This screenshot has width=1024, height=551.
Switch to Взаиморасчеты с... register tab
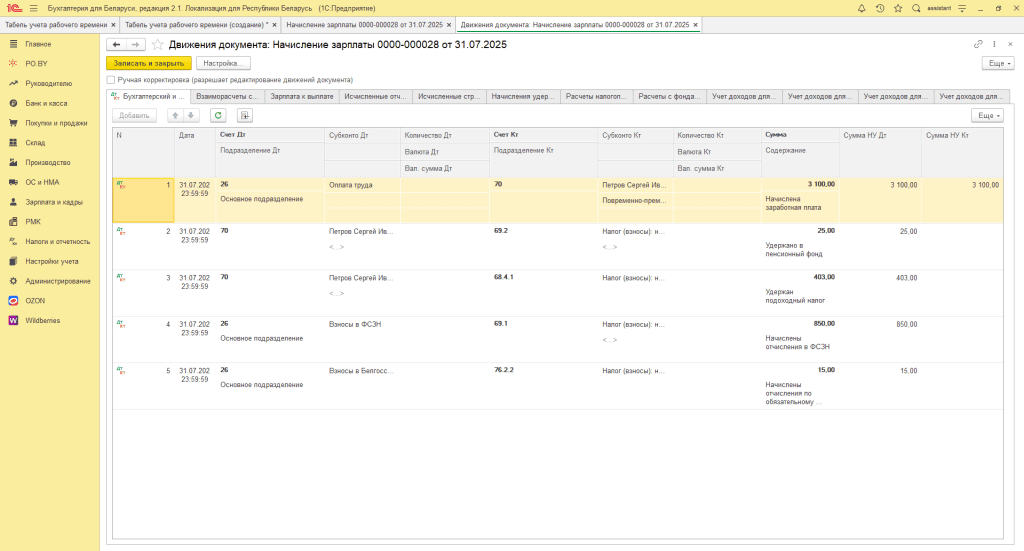coord(227,97)
